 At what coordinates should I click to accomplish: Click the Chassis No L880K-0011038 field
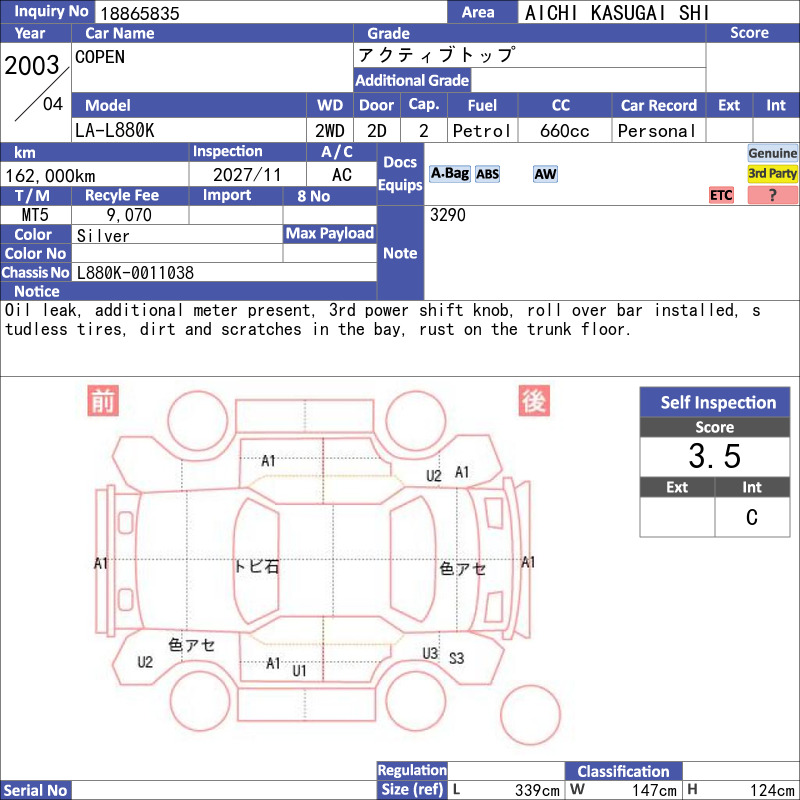pyautogui.click(x=224, y=272)
